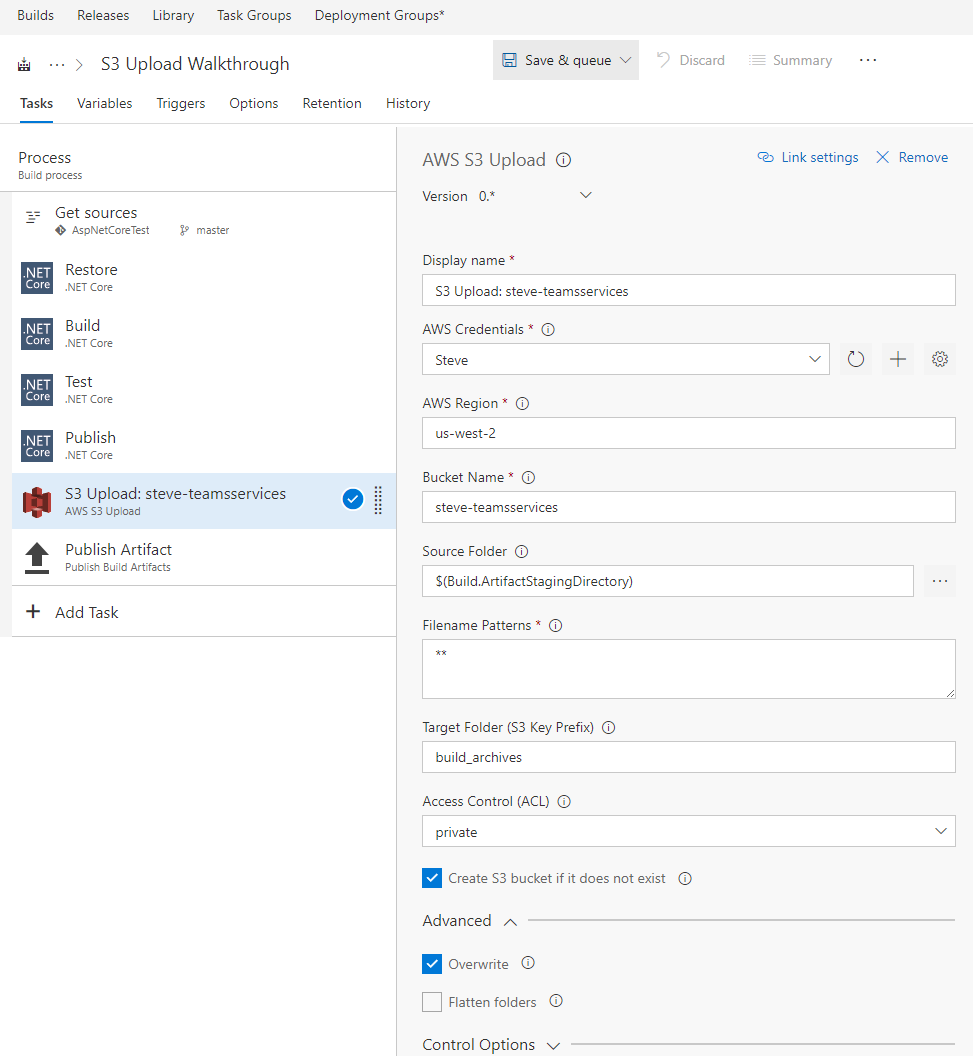973x1056 pixels.
Task: Switch to the Triggers tab
Action: 180,104
